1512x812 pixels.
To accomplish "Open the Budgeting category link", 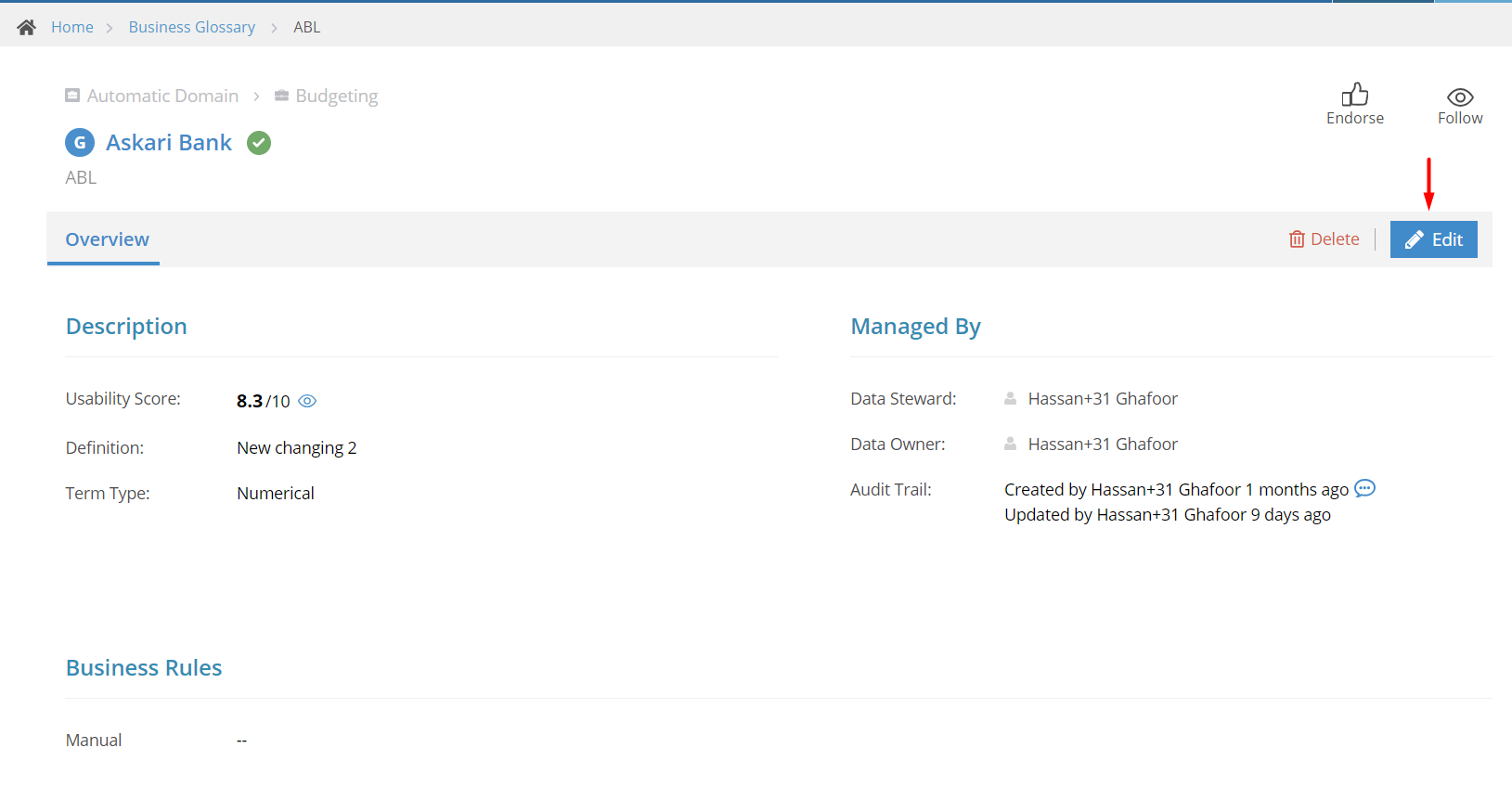I will click(x=336, y=96).
